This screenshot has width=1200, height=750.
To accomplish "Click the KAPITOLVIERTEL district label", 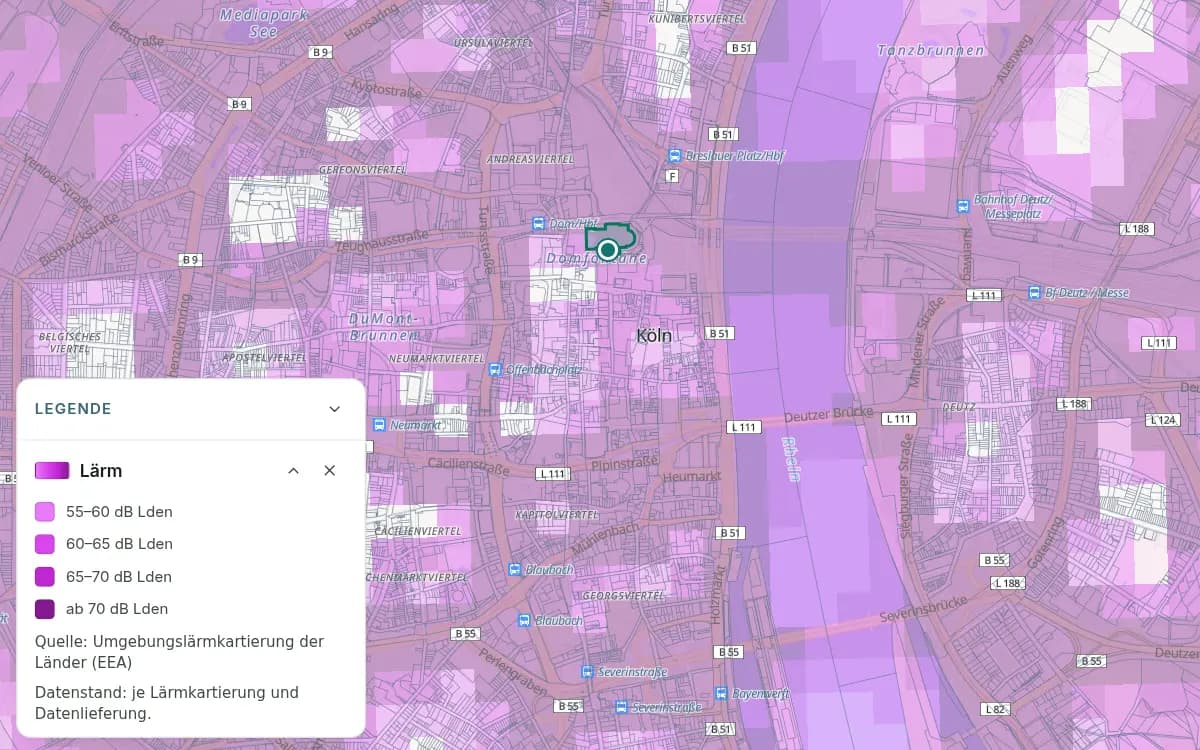I will point(556,514).
